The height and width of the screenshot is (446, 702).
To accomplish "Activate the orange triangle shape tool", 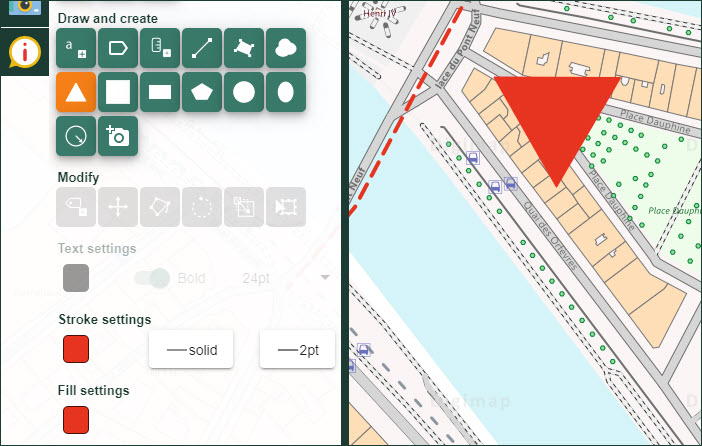I will click(76, 92).
